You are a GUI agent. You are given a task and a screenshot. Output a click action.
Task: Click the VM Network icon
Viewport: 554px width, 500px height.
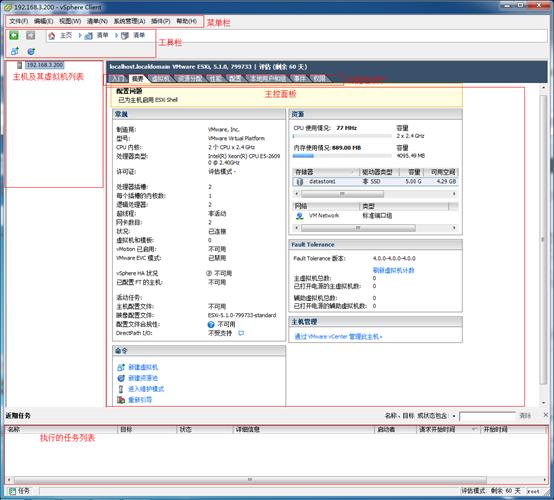pyautogui.click(x=300, y=216)
